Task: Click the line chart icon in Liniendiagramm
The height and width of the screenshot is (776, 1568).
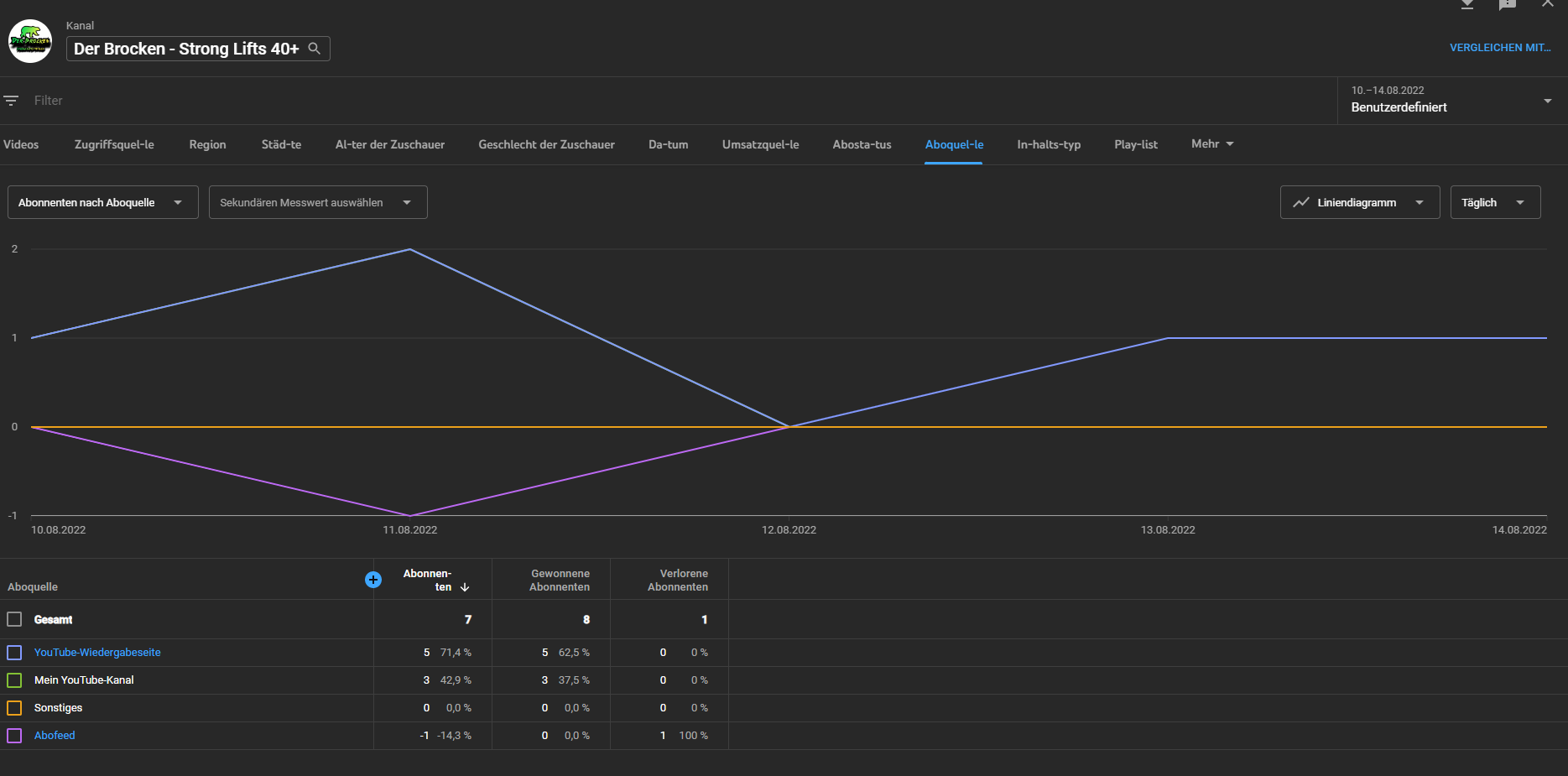Action: click(x=1300, y=202)
